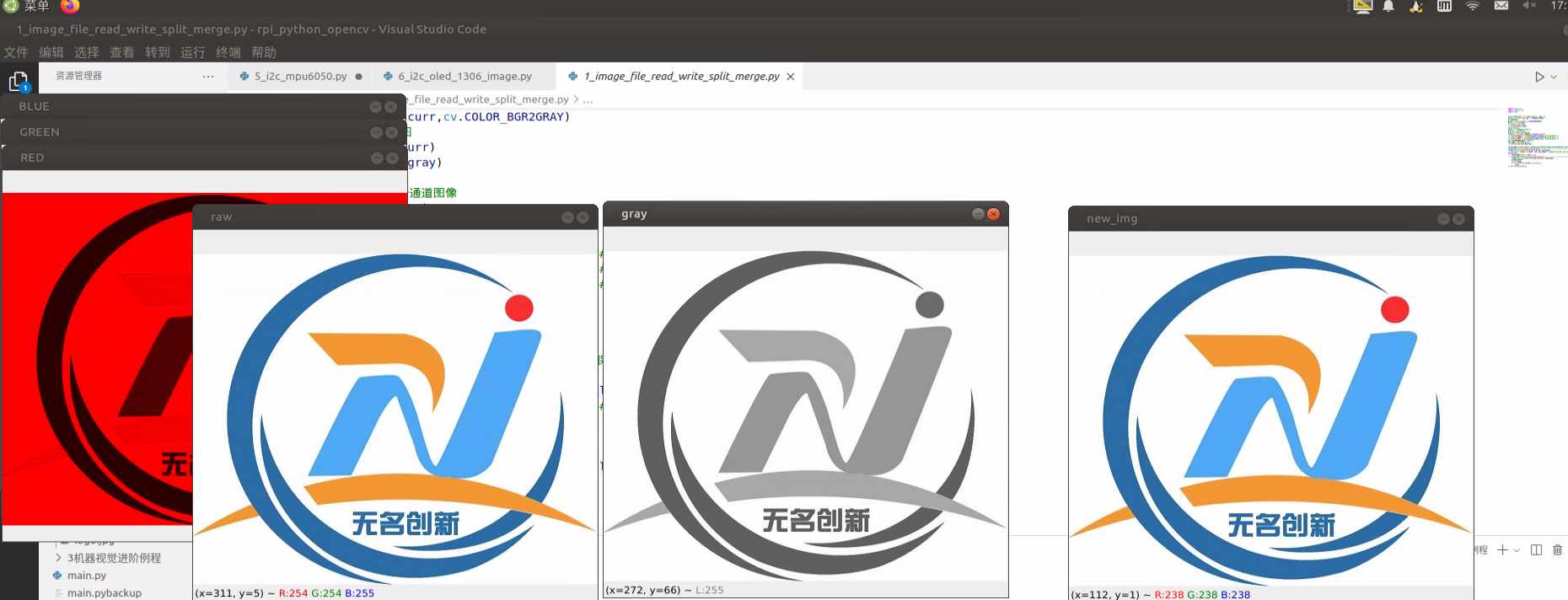
Task: Close the RED window
Action: 392,158
